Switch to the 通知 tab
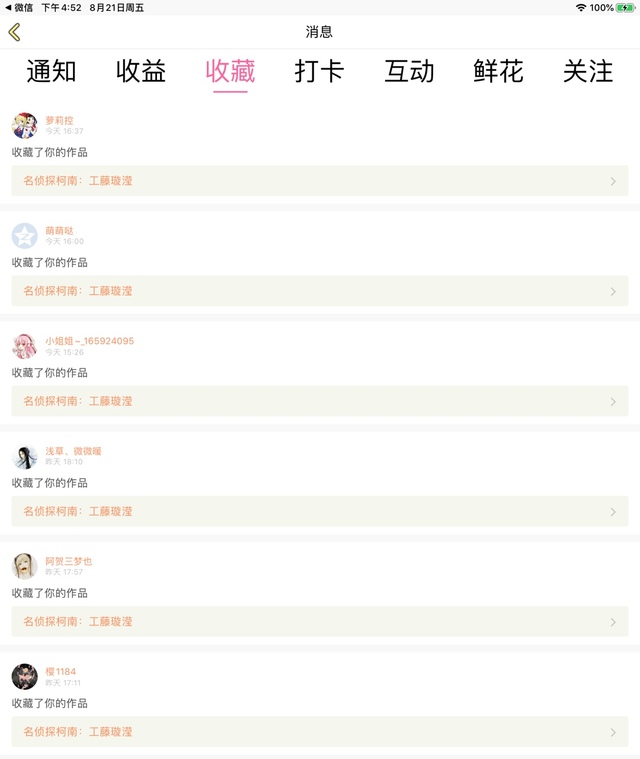Image resolution: width=640 pixels, height=759 pixels. pyautogui.click(x=51, y=71)
